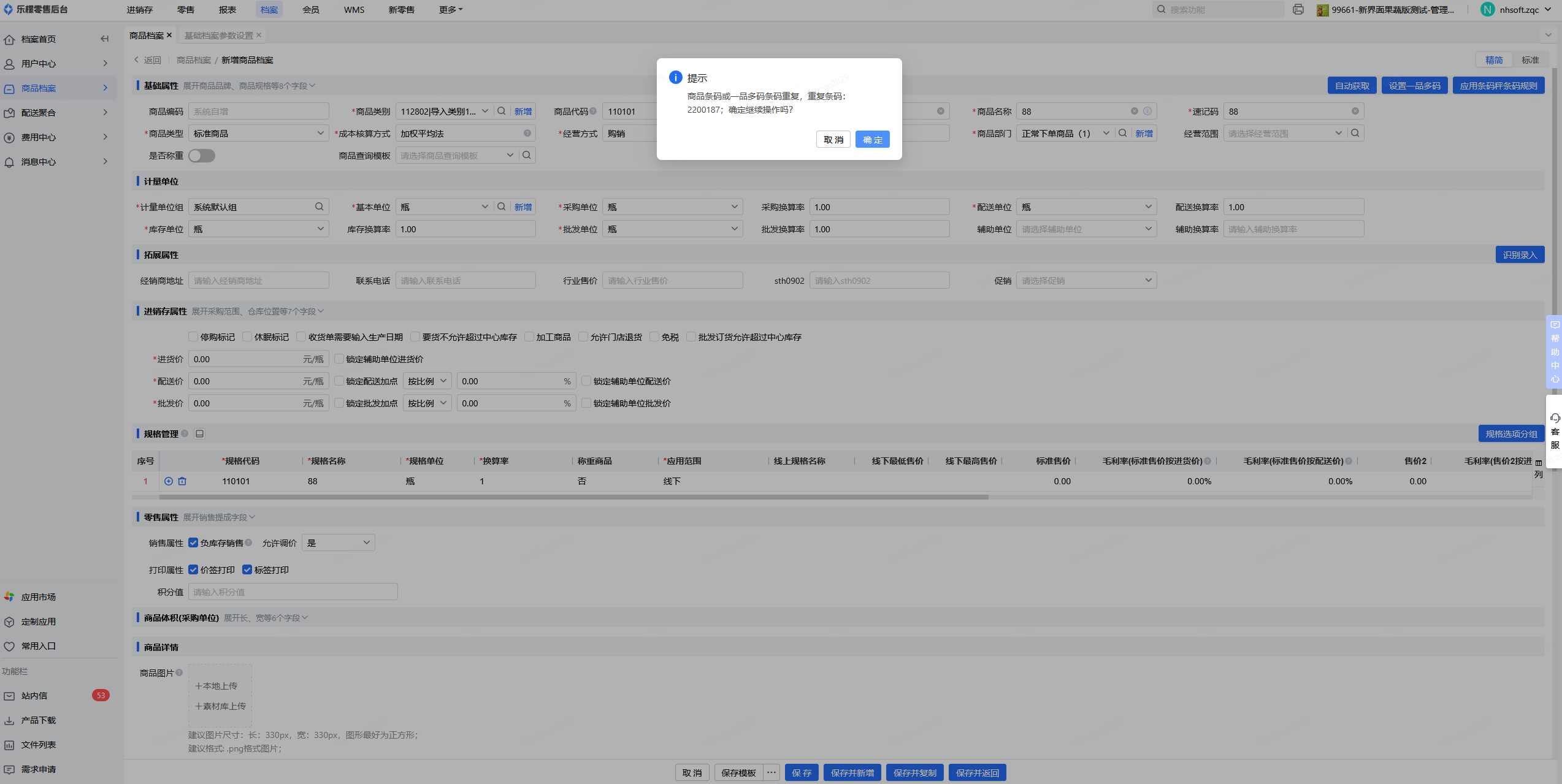Uncheck the 负库存销售 checkbox
The image size is (1562, 784).
tap(193, 542)
